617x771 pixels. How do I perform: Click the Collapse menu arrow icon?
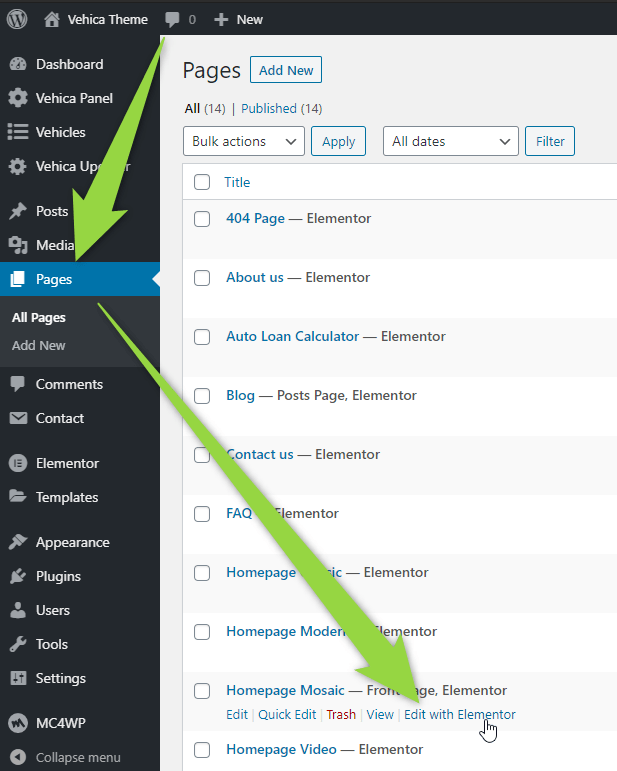(x=18, y=757)
